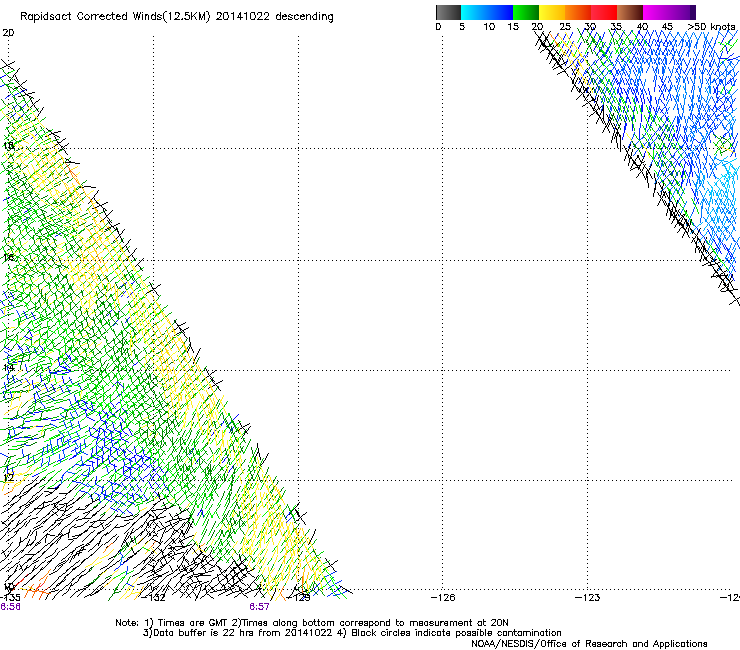740x650 pixels.
Task: Click the magenta 40-45 knots legend segment
Action: [656, 12]
